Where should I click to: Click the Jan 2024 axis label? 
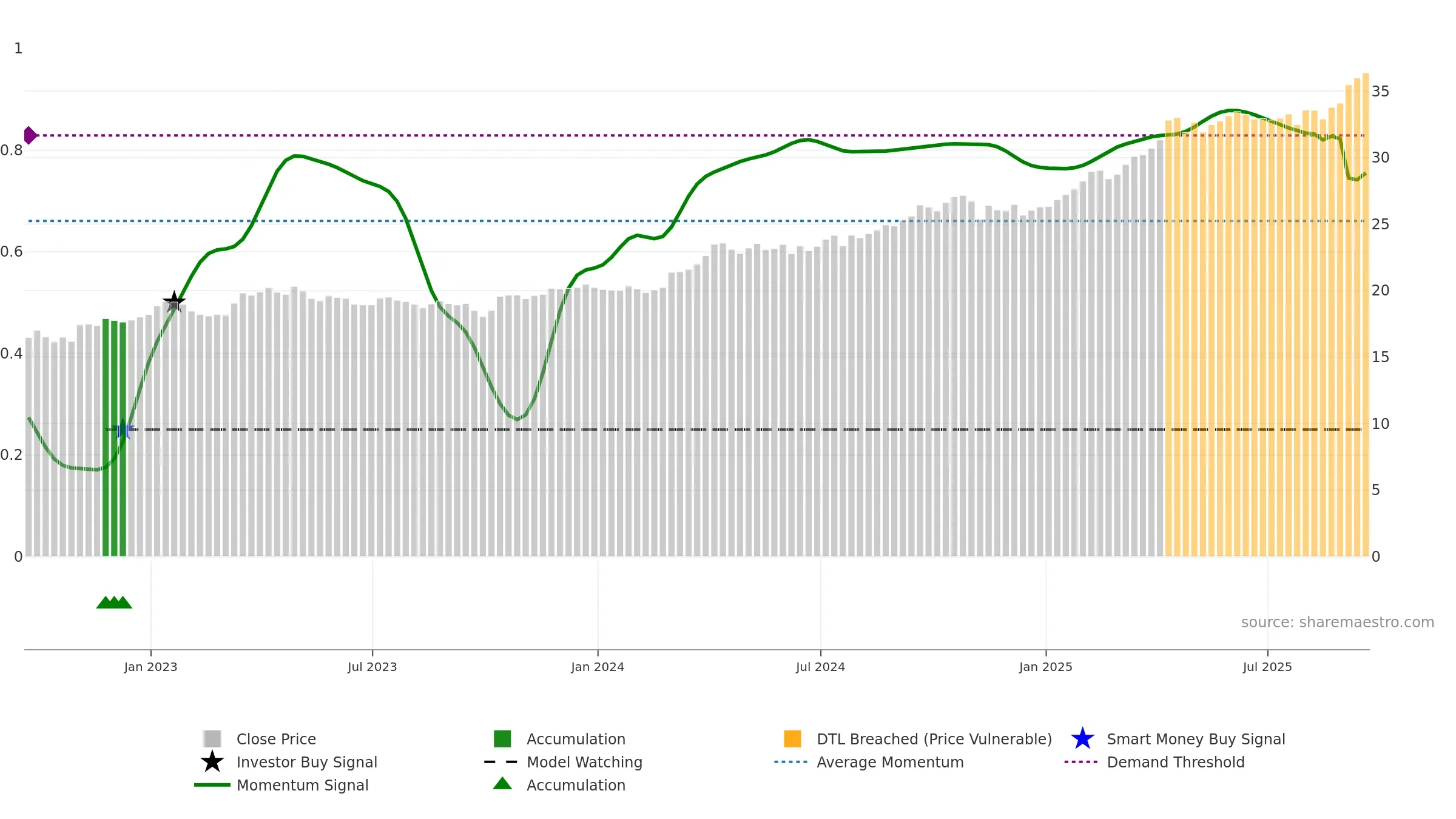598,667
